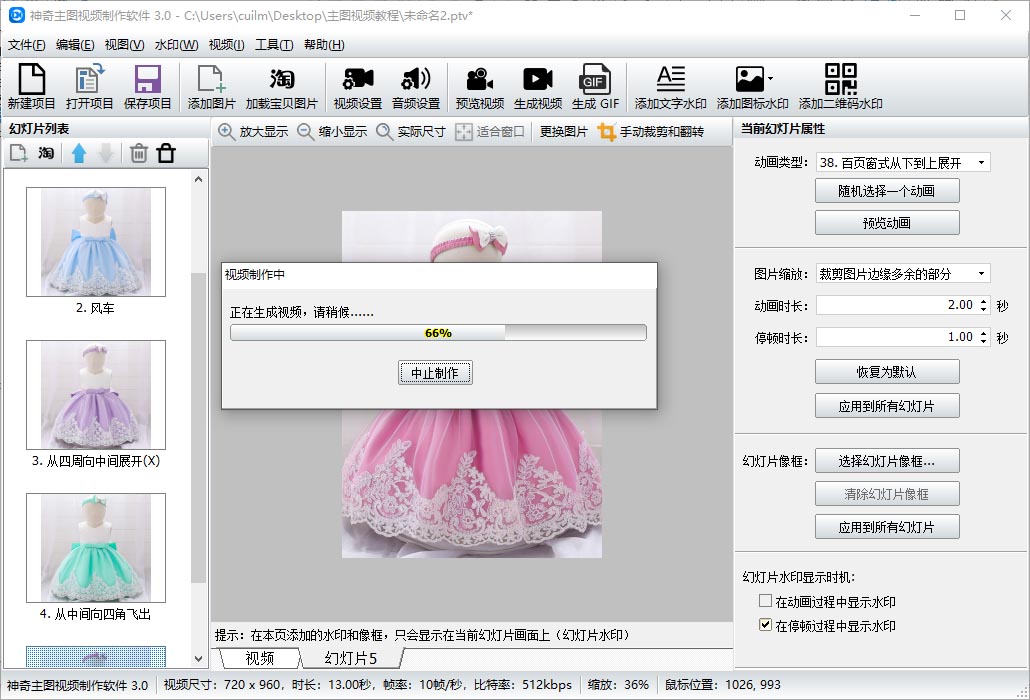Viewport: 1030px width, 700px height.
Task: Select slide thumbnail 3. 从四周向中间展开(X)
Action: (x=96, y=395)
